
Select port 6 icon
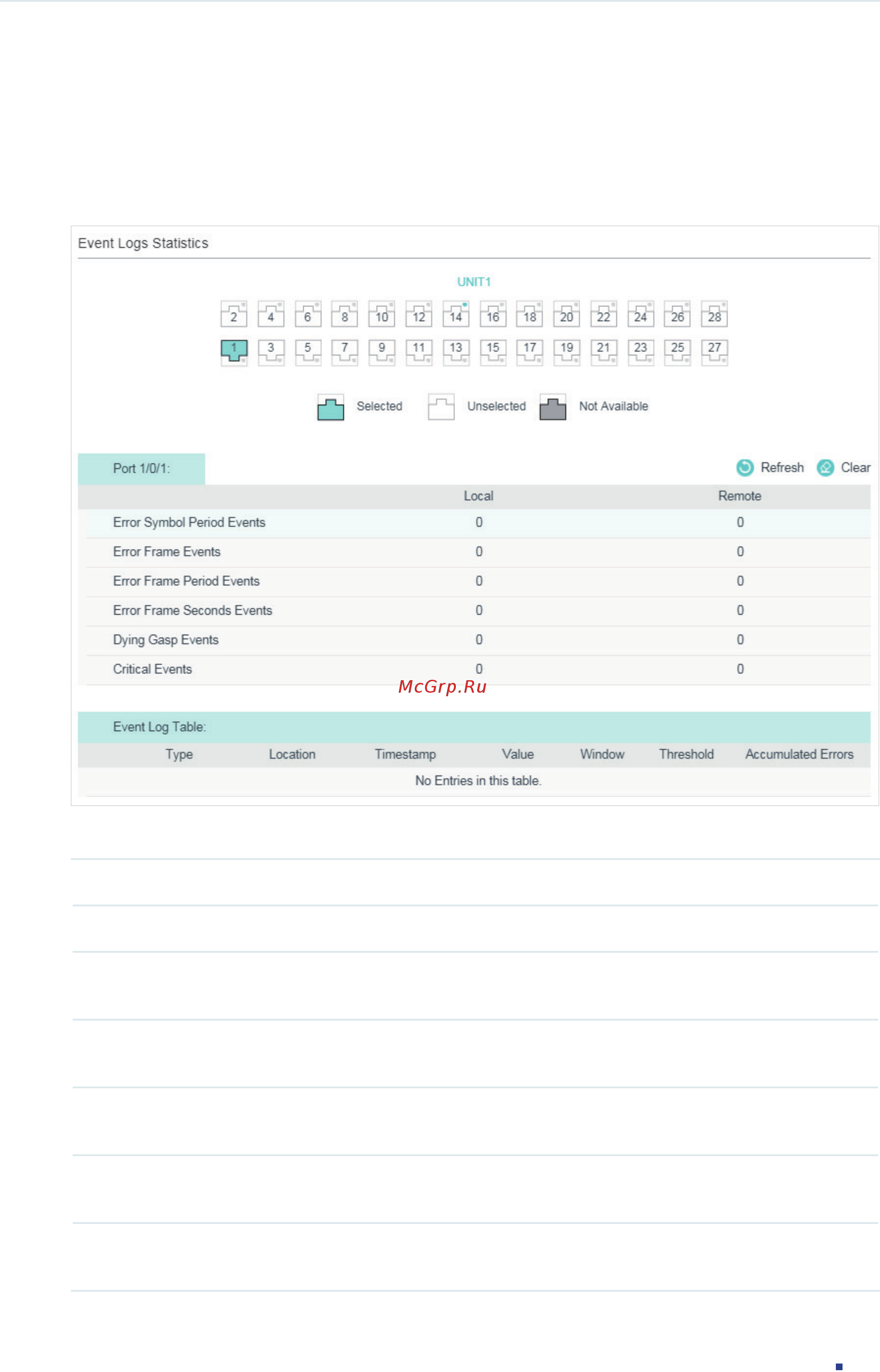click(x=308, y=314)
